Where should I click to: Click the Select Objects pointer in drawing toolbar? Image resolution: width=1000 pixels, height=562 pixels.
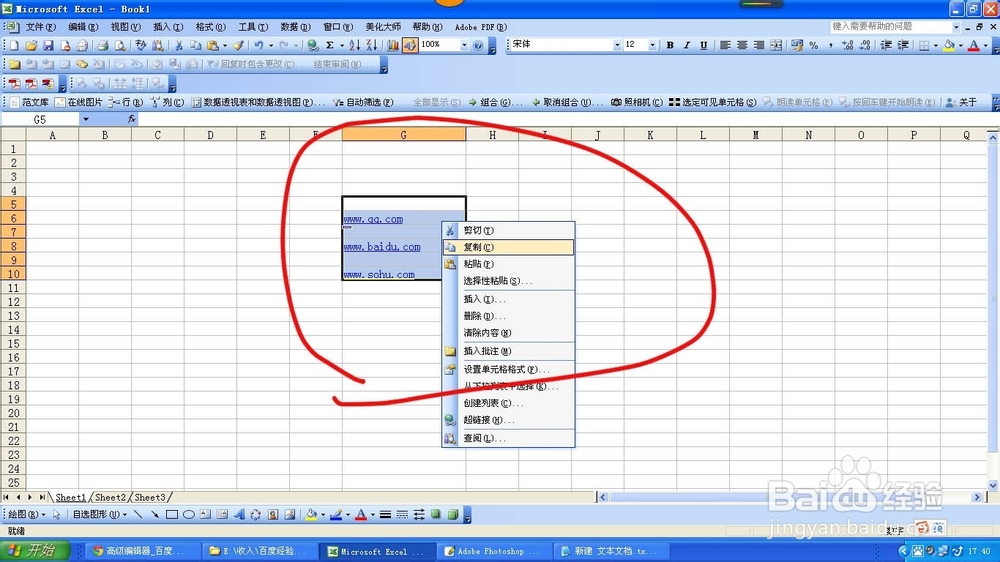pyautogui.click(x=56, y=514)
